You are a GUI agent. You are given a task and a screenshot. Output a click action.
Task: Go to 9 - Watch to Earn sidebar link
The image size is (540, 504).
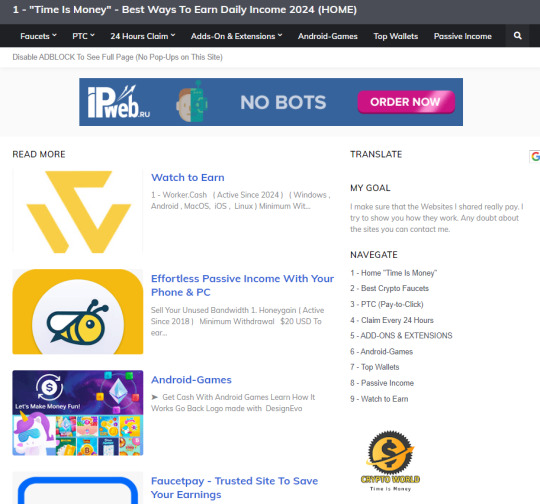[x=379, y=399]
